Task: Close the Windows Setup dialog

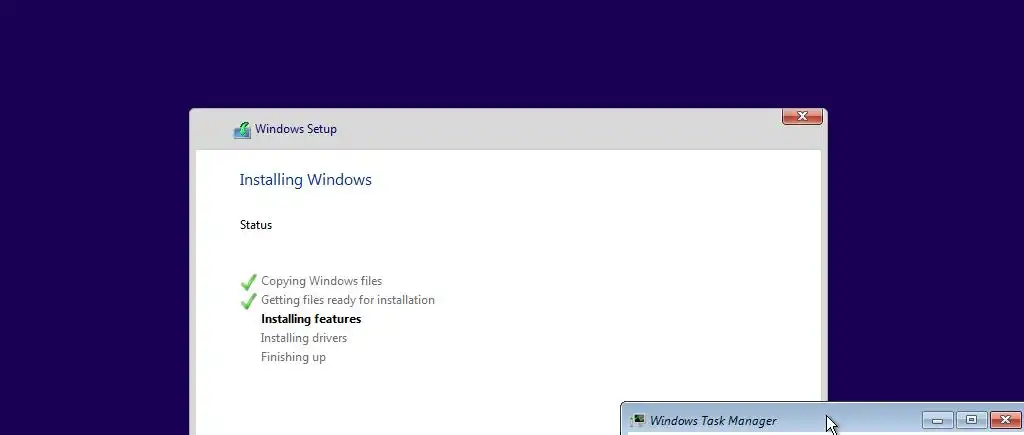Action: [x=802, y=116]
